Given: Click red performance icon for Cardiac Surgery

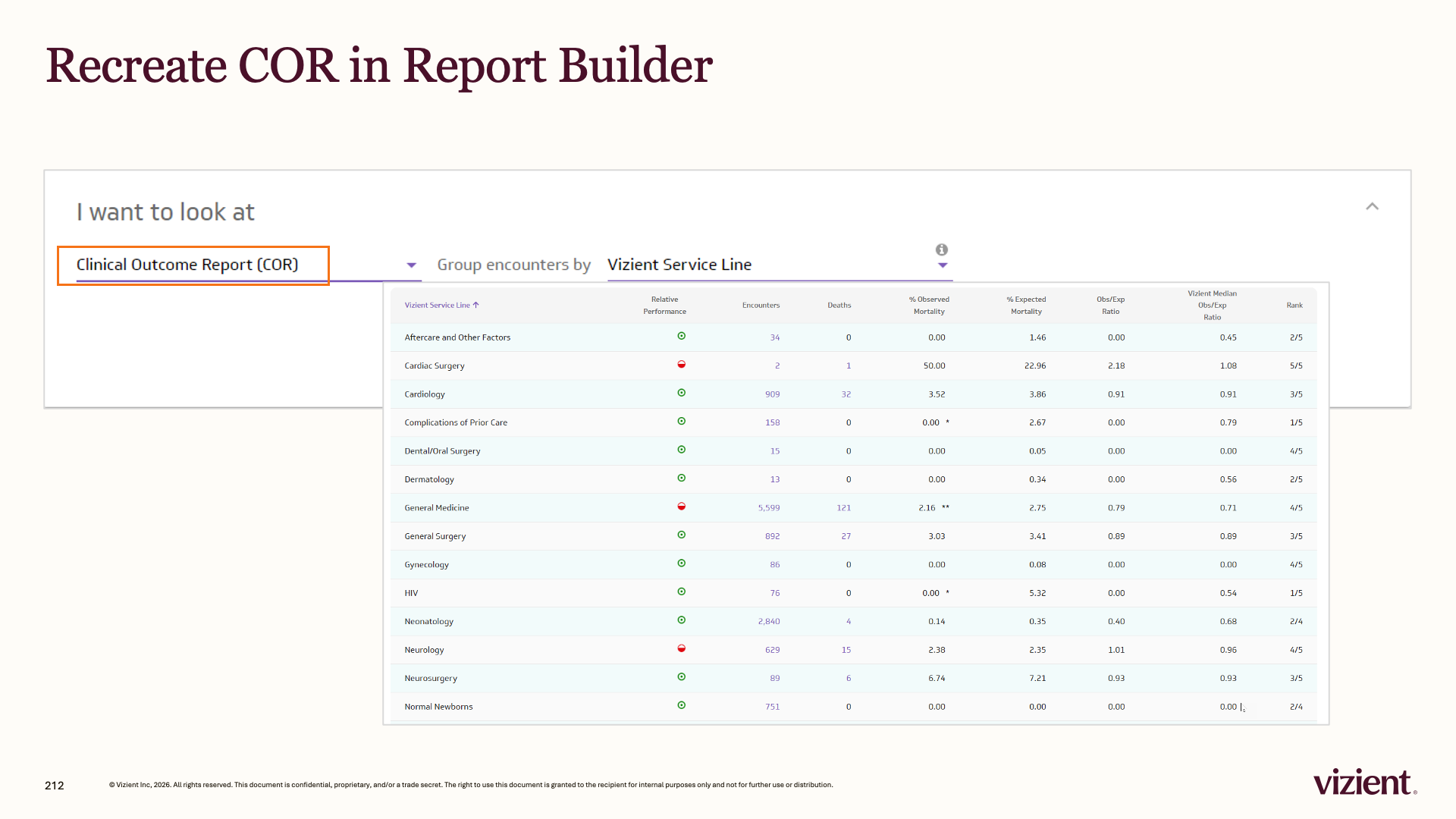Looking at the screenshot, I should coord(681,365).
